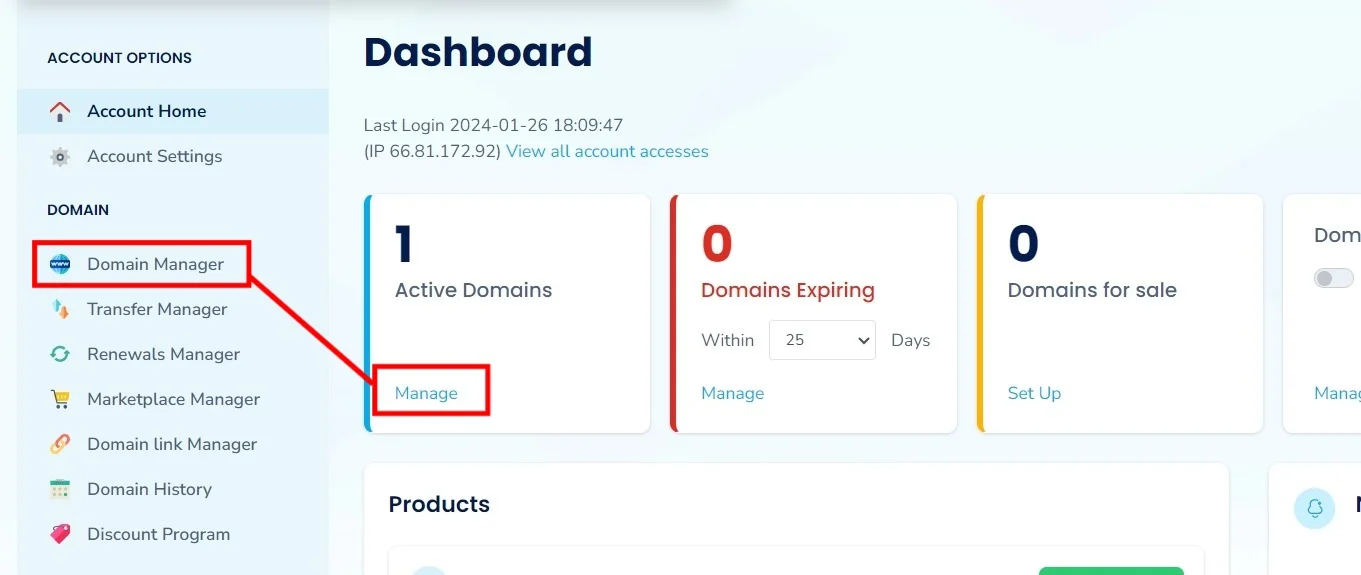
Task: Expand the expiring-within days dropdown showing 25
Action: click(822, 340)
